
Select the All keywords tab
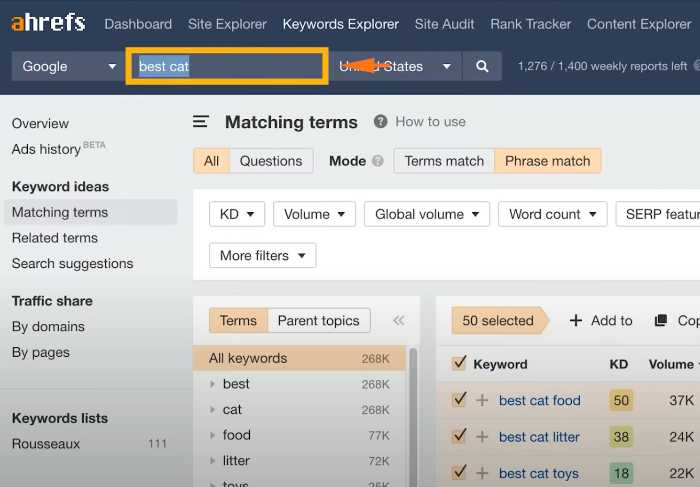point(212,161)
